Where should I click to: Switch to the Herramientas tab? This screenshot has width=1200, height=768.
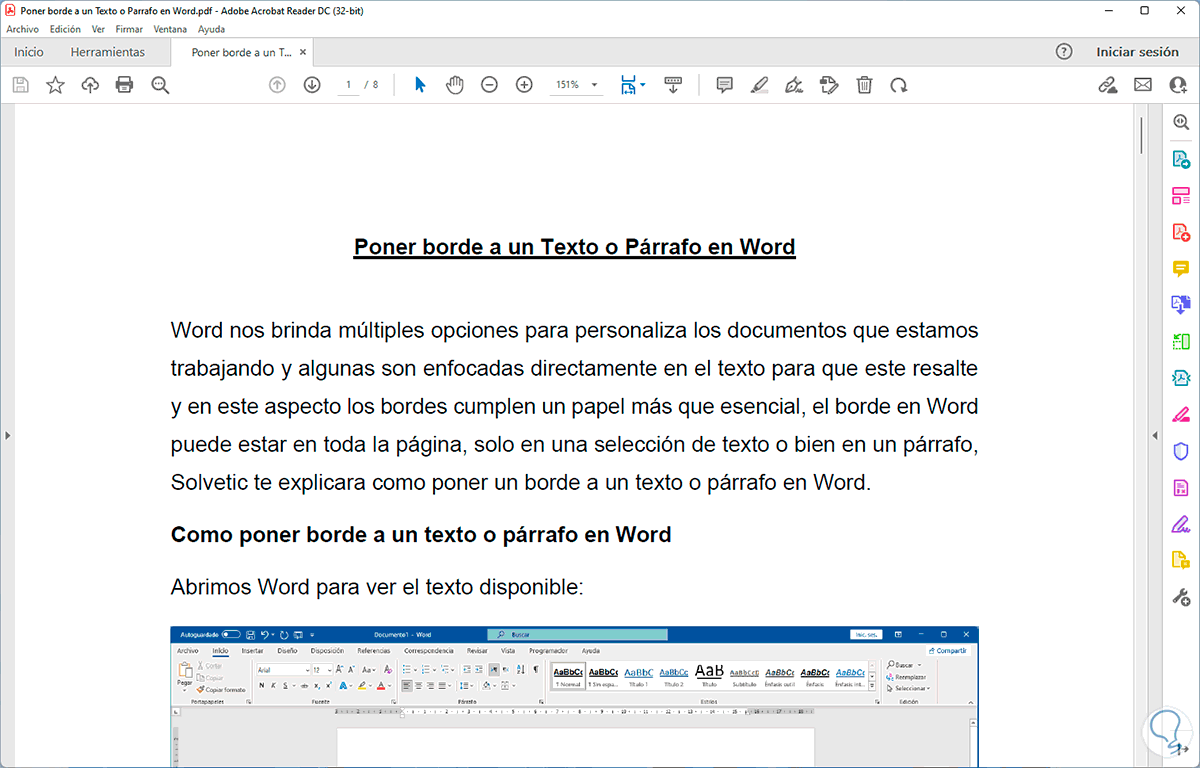[107, 52]
